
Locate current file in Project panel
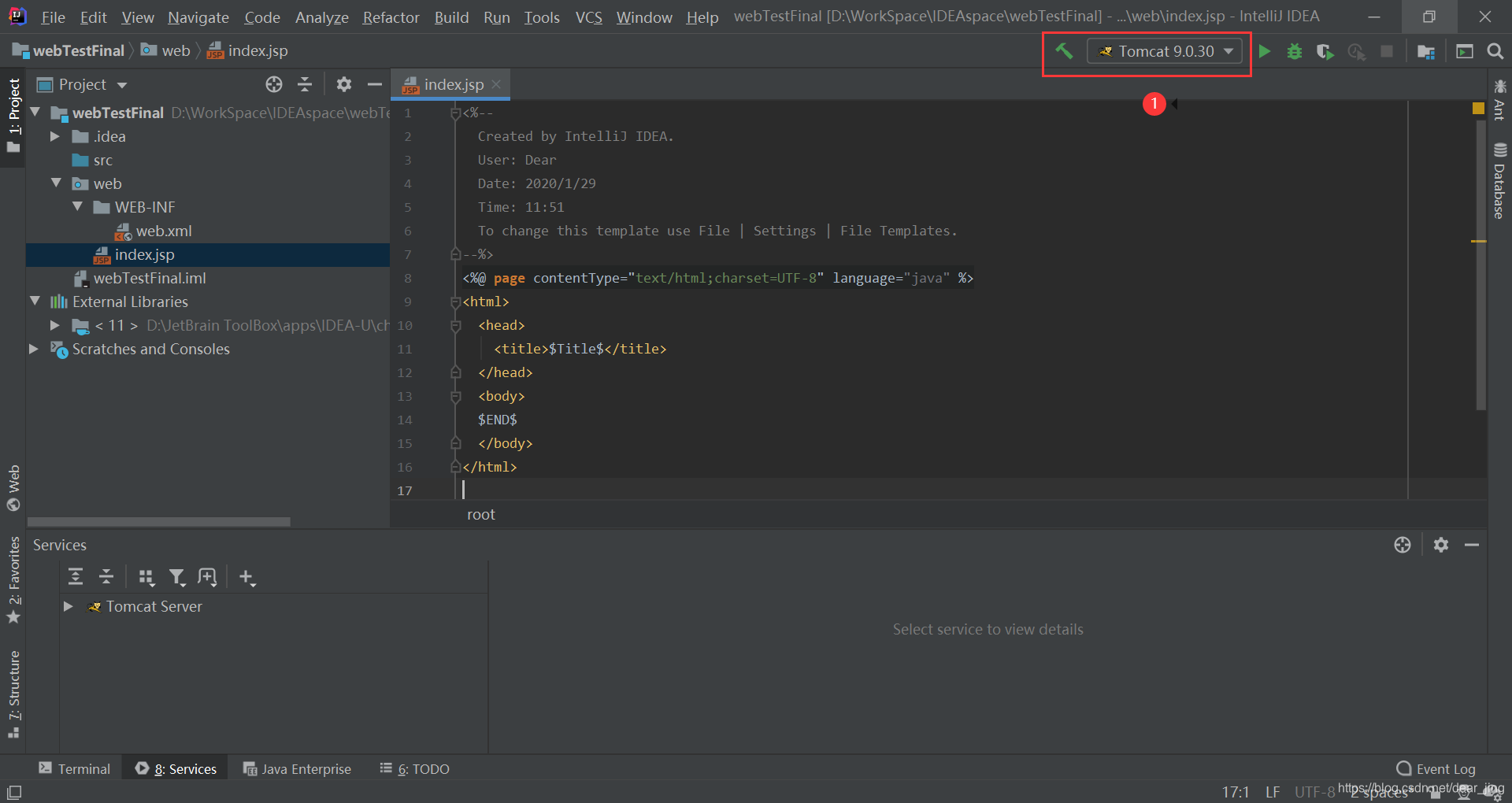(x=274, y=84)
